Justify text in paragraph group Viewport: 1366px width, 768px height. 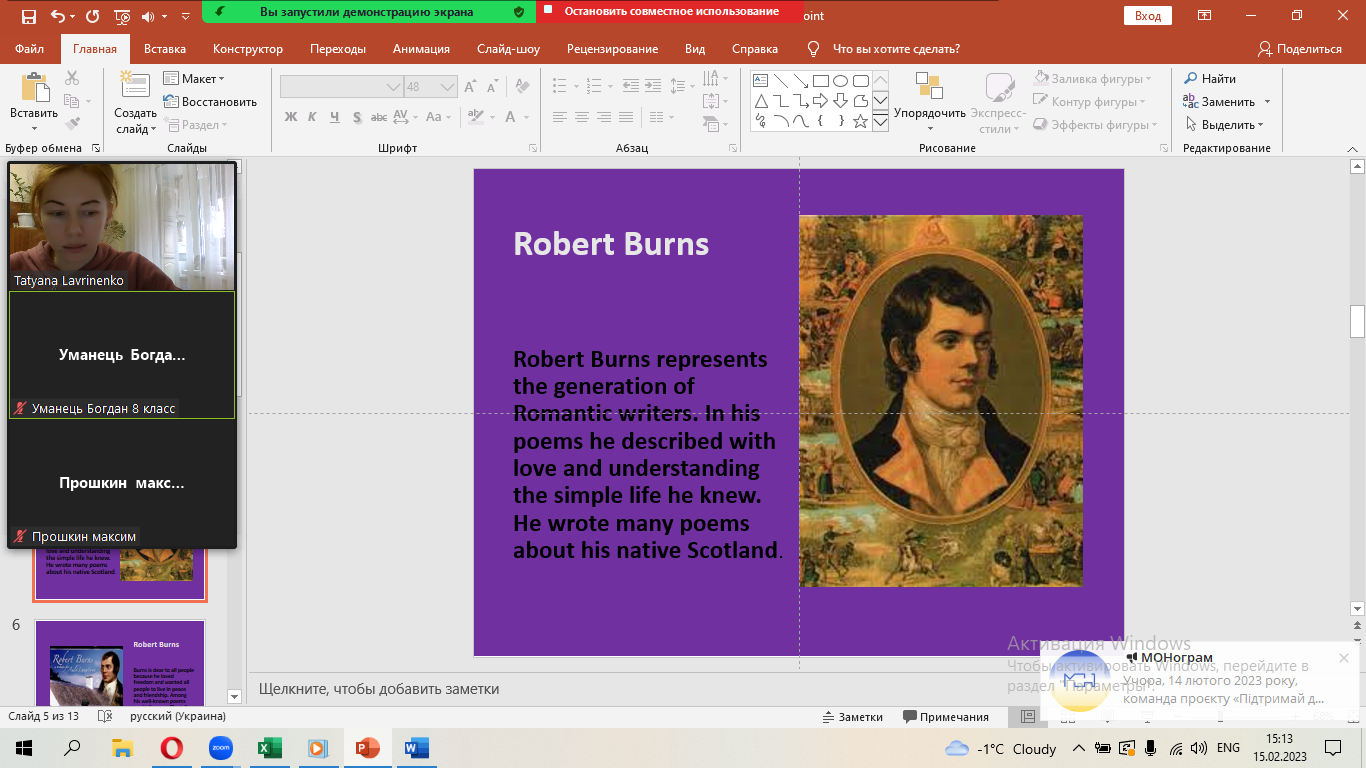tap(628, 117)
